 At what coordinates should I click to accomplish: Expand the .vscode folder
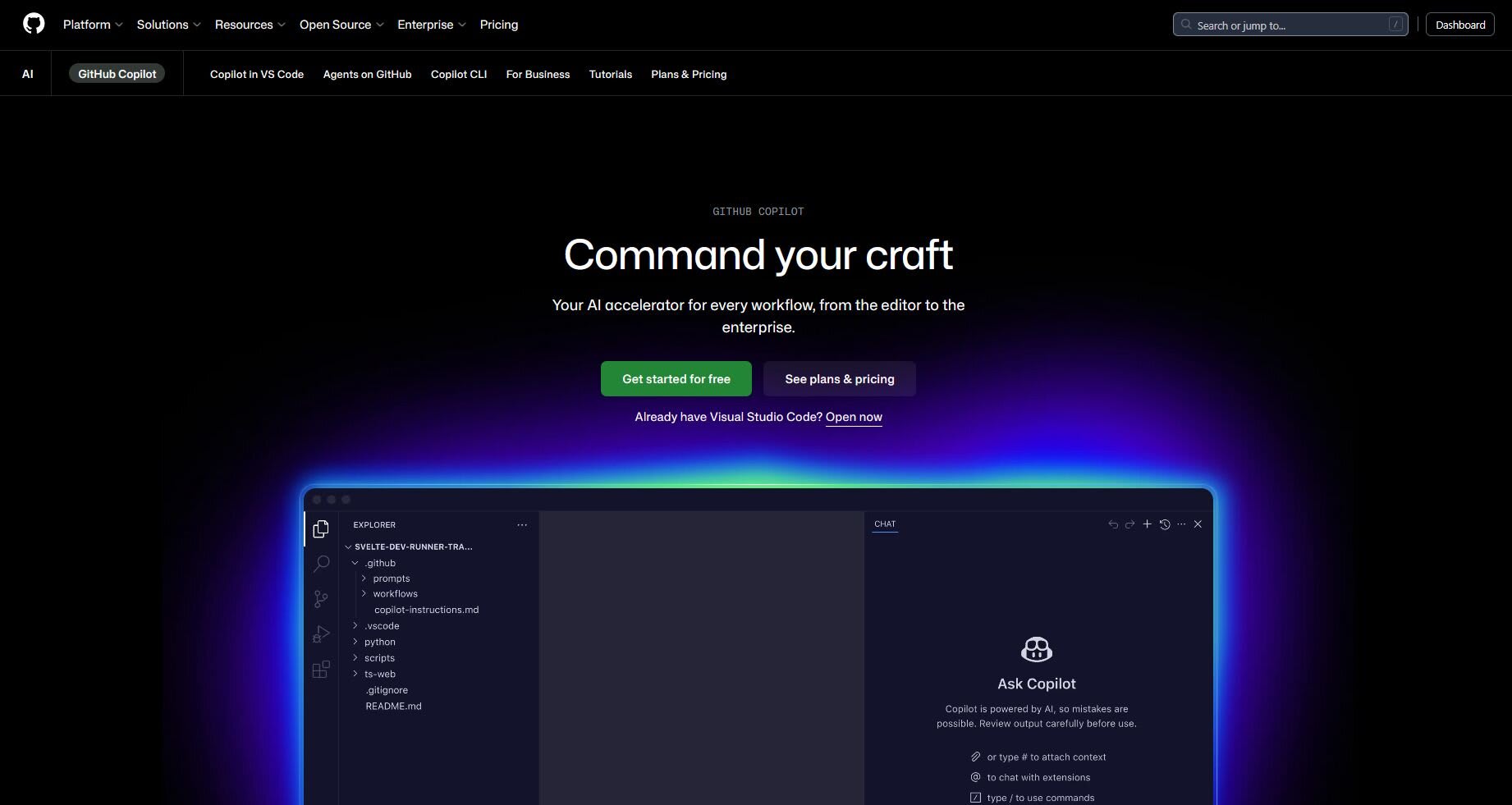[355, 626]
